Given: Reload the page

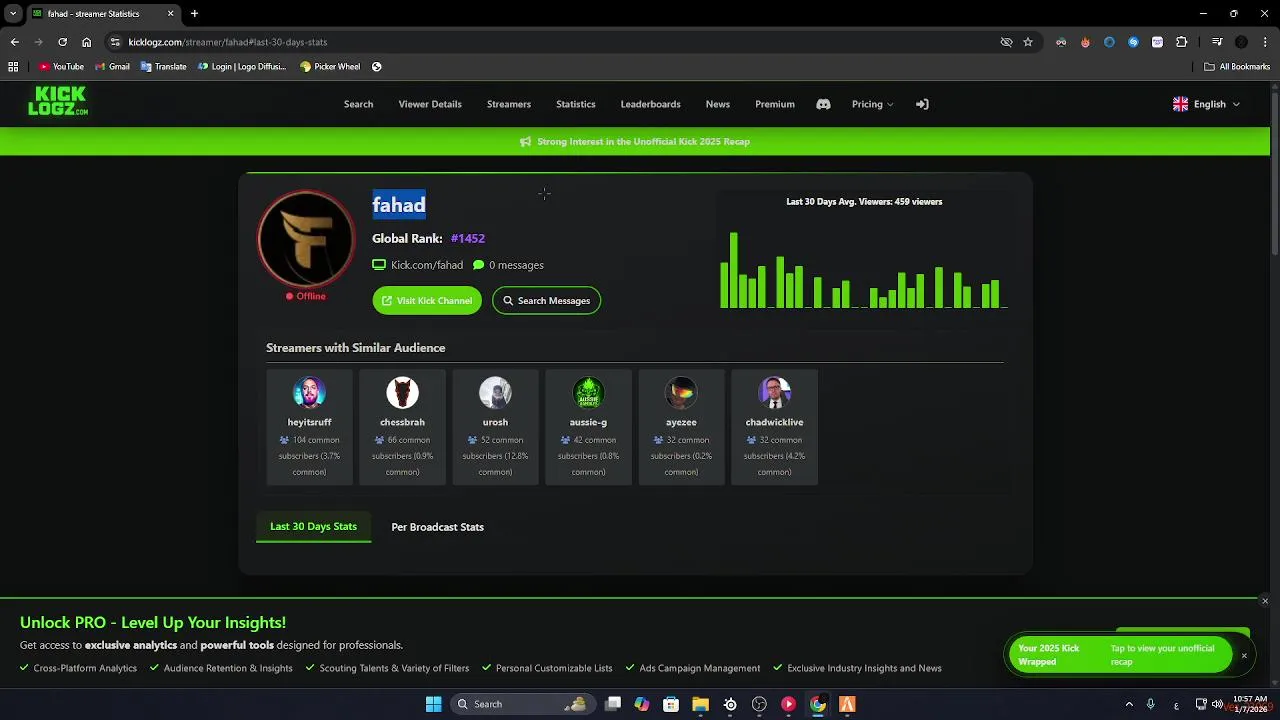Looking at the screenshot, I should (62, 42).
